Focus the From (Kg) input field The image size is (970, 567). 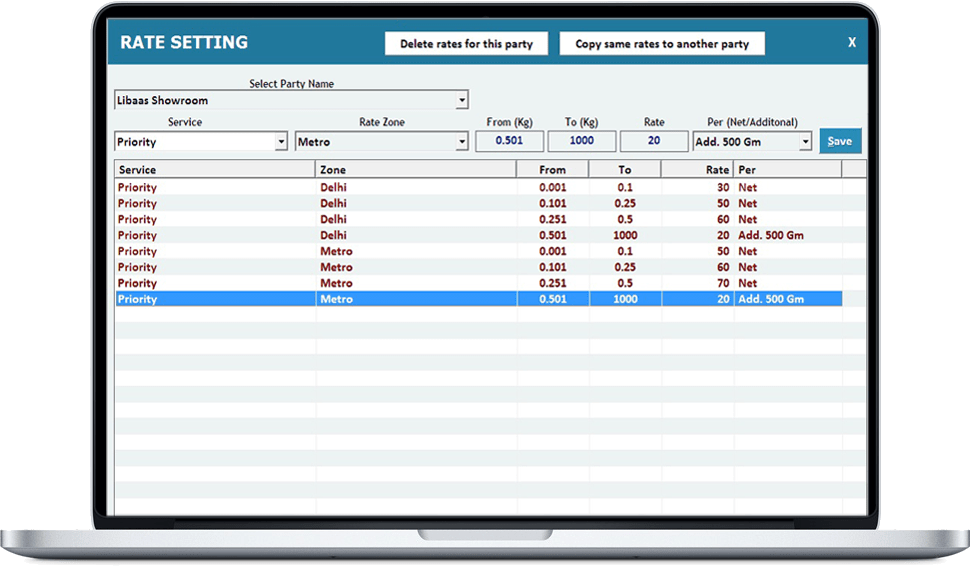tap(509, 141)
